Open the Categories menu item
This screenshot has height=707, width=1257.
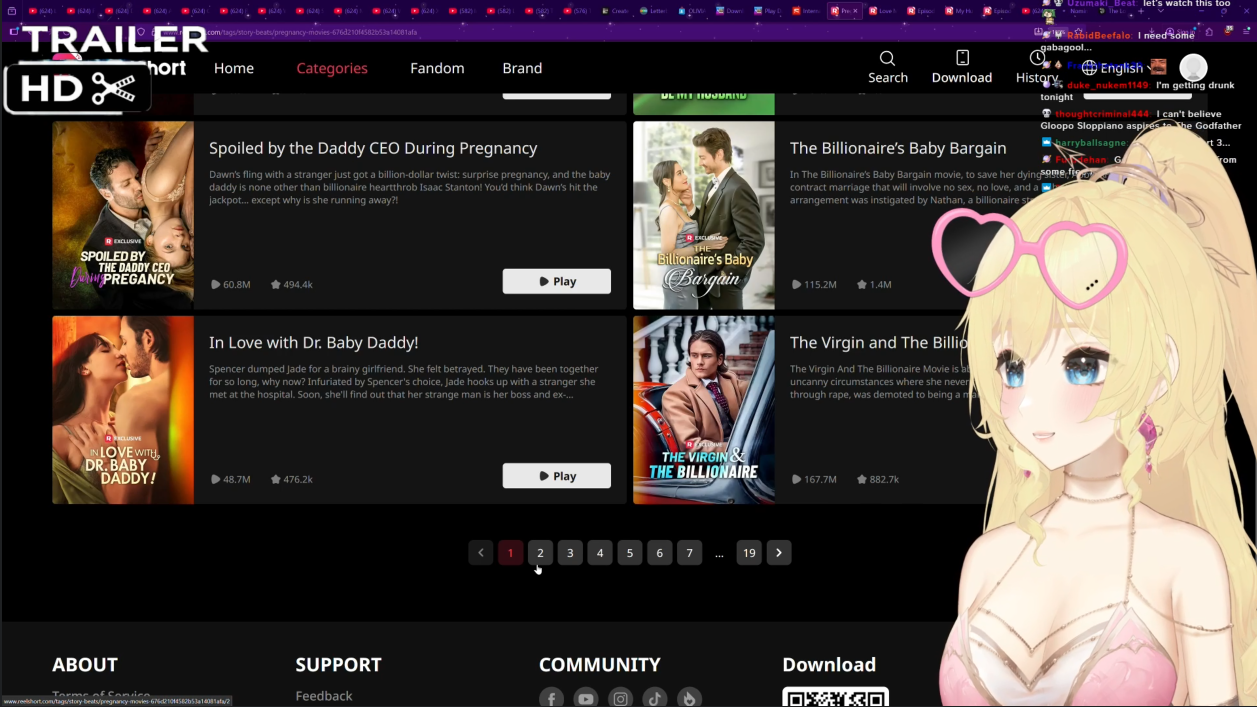coord(332,68)
